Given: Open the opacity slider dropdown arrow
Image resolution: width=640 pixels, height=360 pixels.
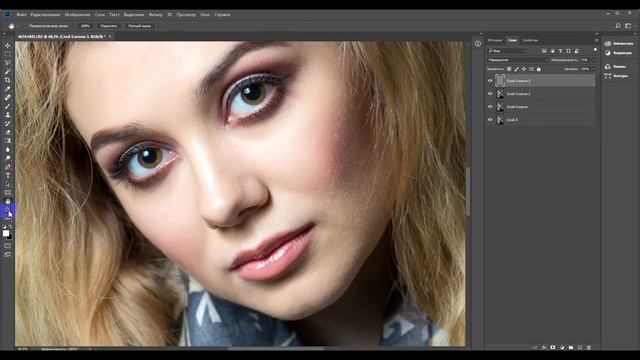Looking at the screenshot, I should click(594, 60).
